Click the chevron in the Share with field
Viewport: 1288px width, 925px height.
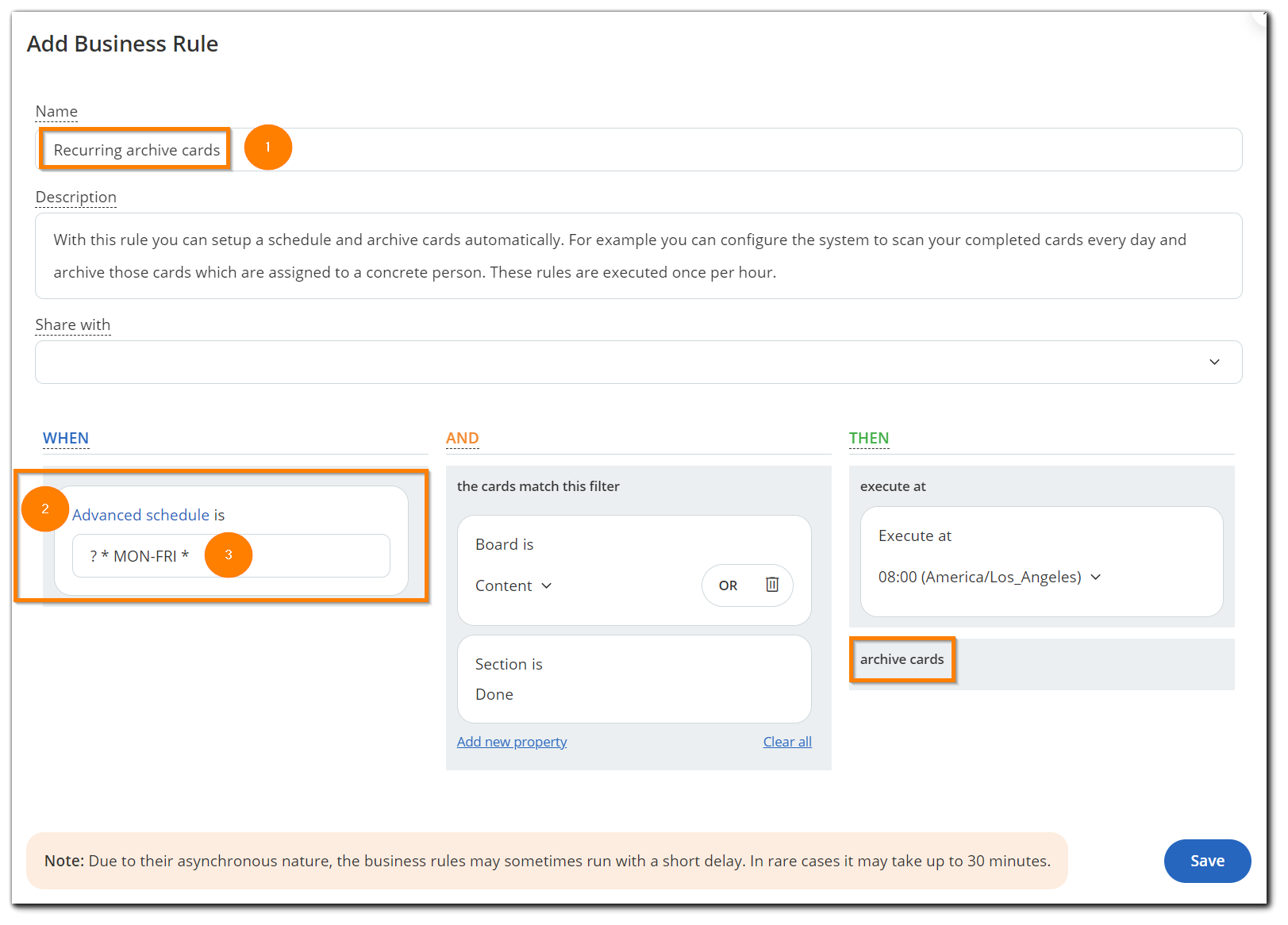[1213, 362]
